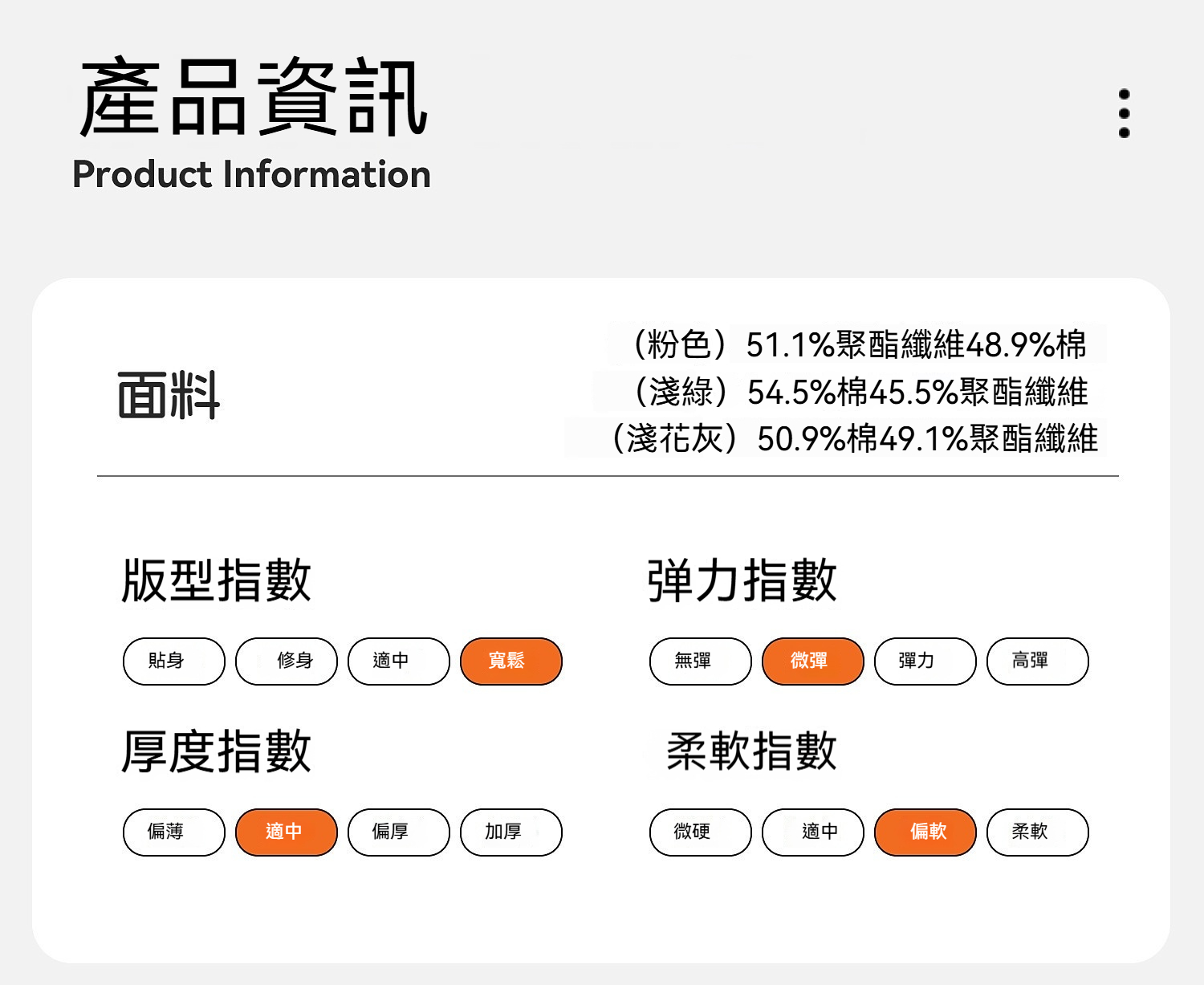
Task: Select the 加厚 thickness option
Action: pyautogui.click(x=511, y=832)
